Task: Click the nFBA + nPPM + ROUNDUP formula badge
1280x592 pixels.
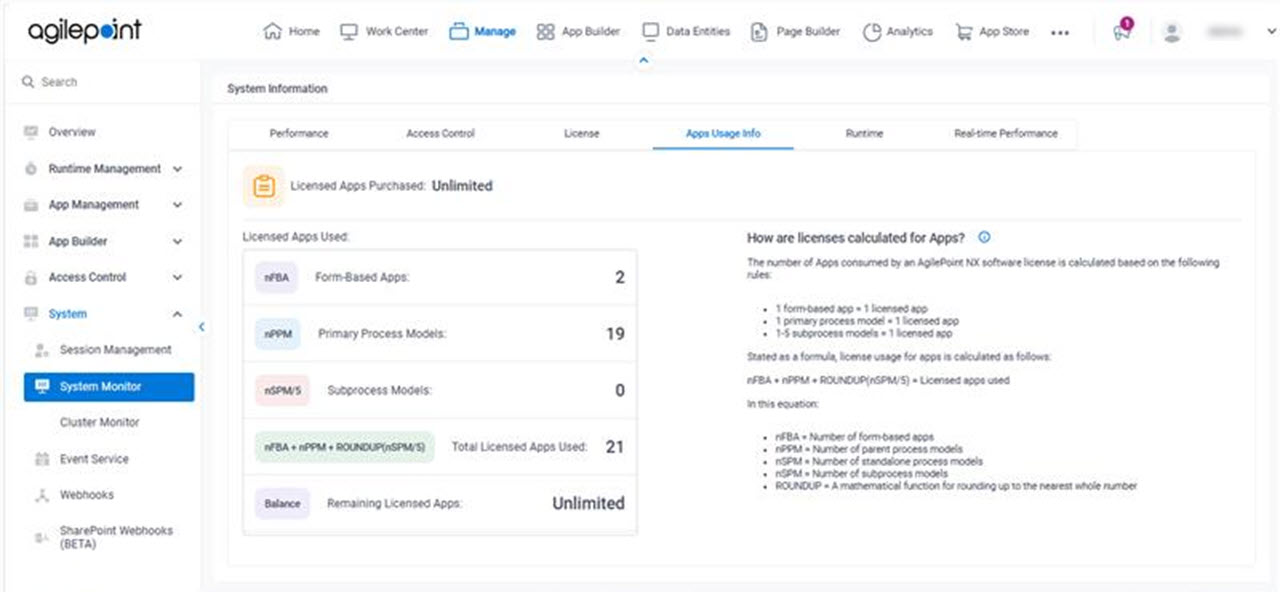Action: point(344,447)
